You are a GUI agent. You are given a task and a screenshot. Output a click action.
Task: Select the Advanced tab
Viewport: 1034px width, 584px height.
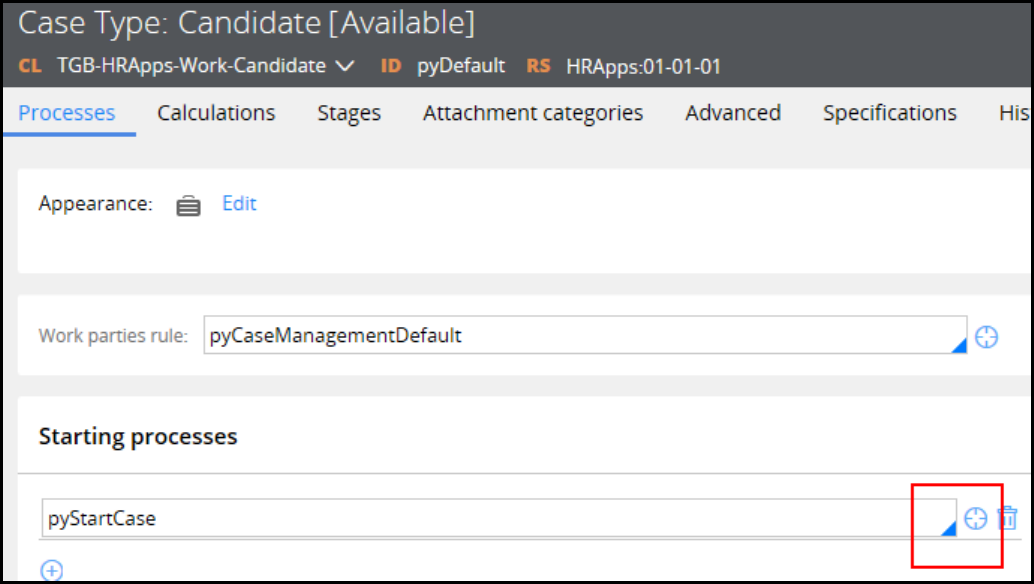tap(733, 113)
